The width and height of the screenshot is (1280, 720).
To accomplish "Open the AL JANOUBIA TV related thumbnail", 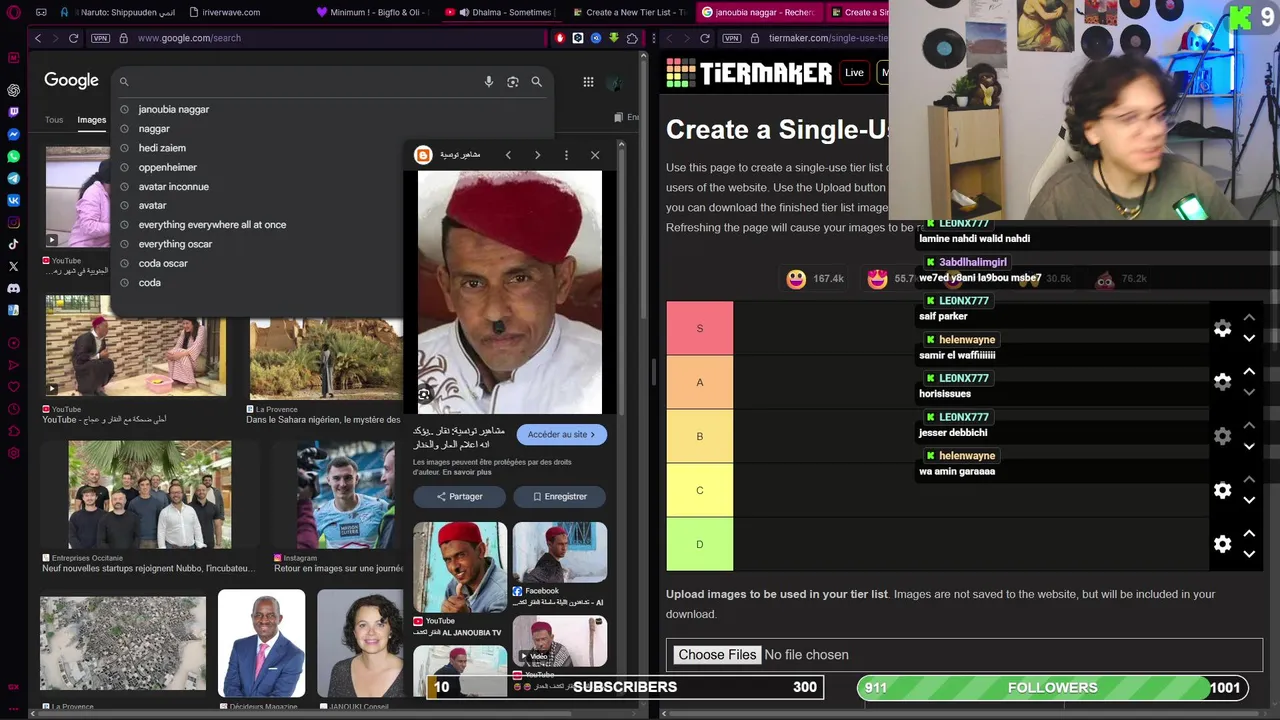I will tap(460, 568).
